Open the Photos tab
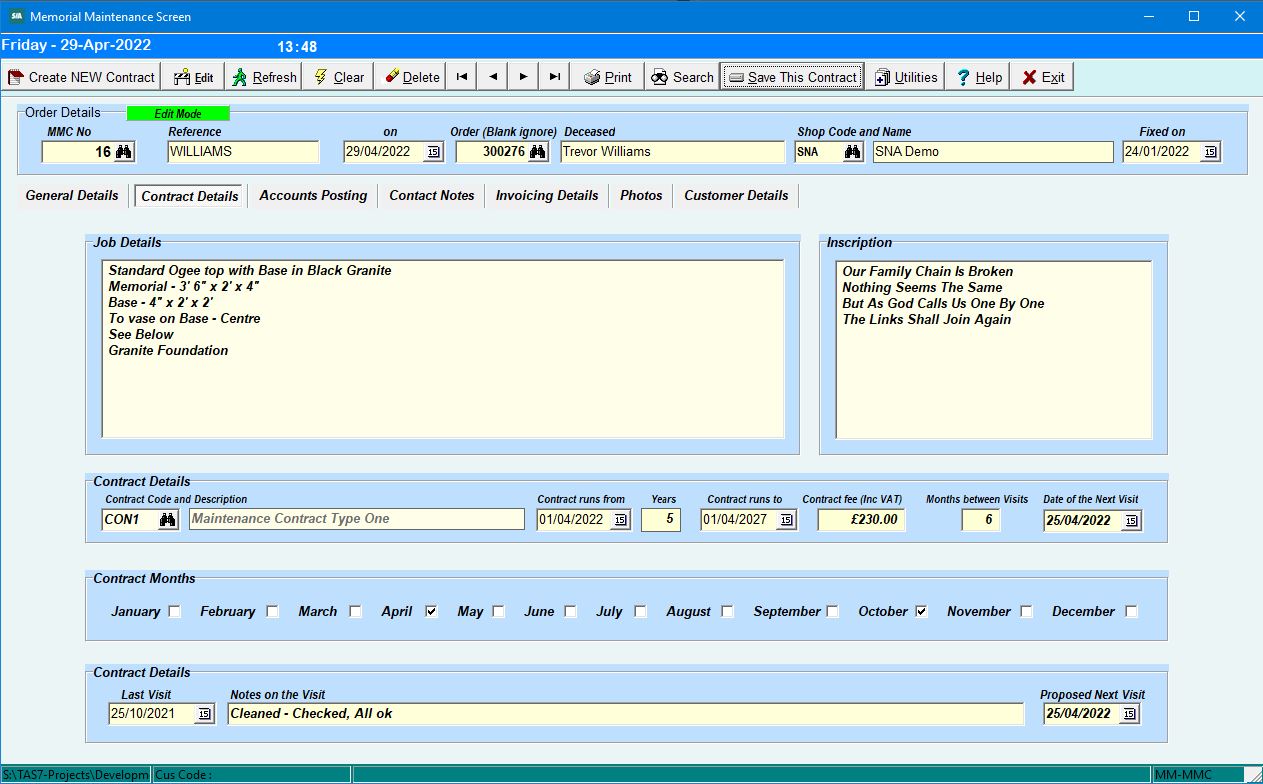1263x784 pixels. point(641,195)
